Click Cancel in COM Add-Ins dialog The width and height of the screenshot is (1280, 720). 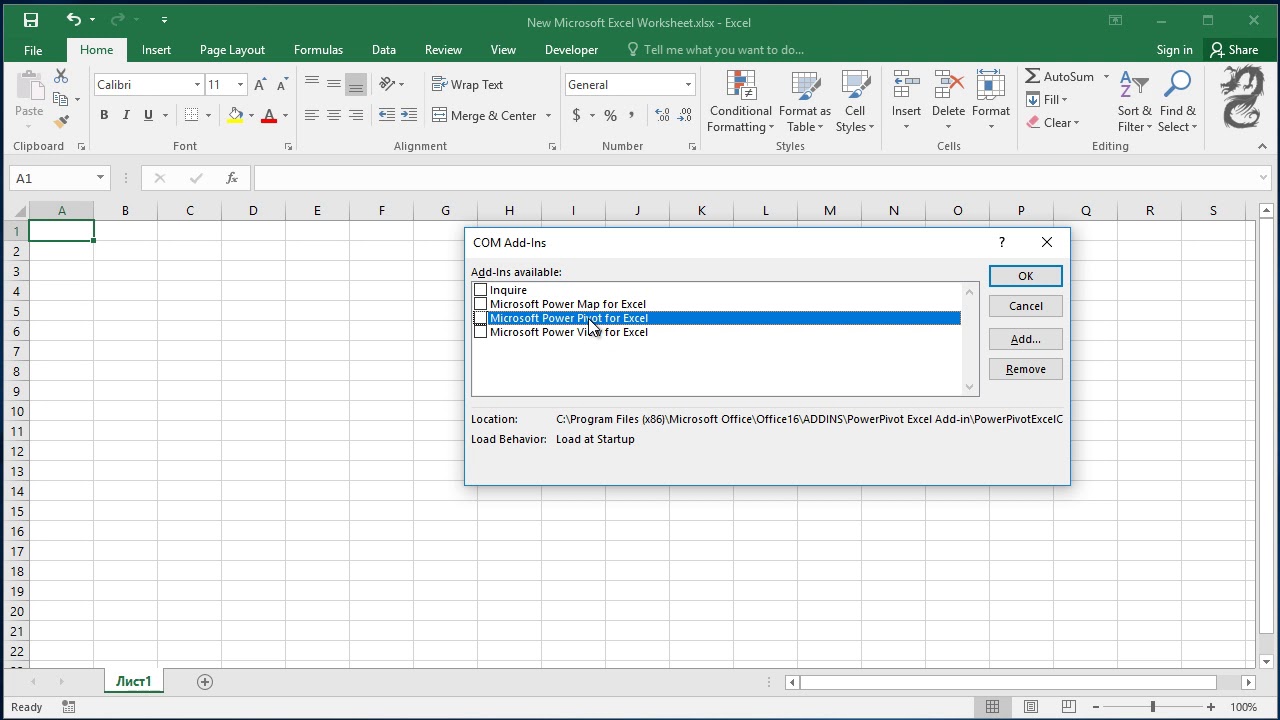pyautogui.click(x=1025, y=306)
